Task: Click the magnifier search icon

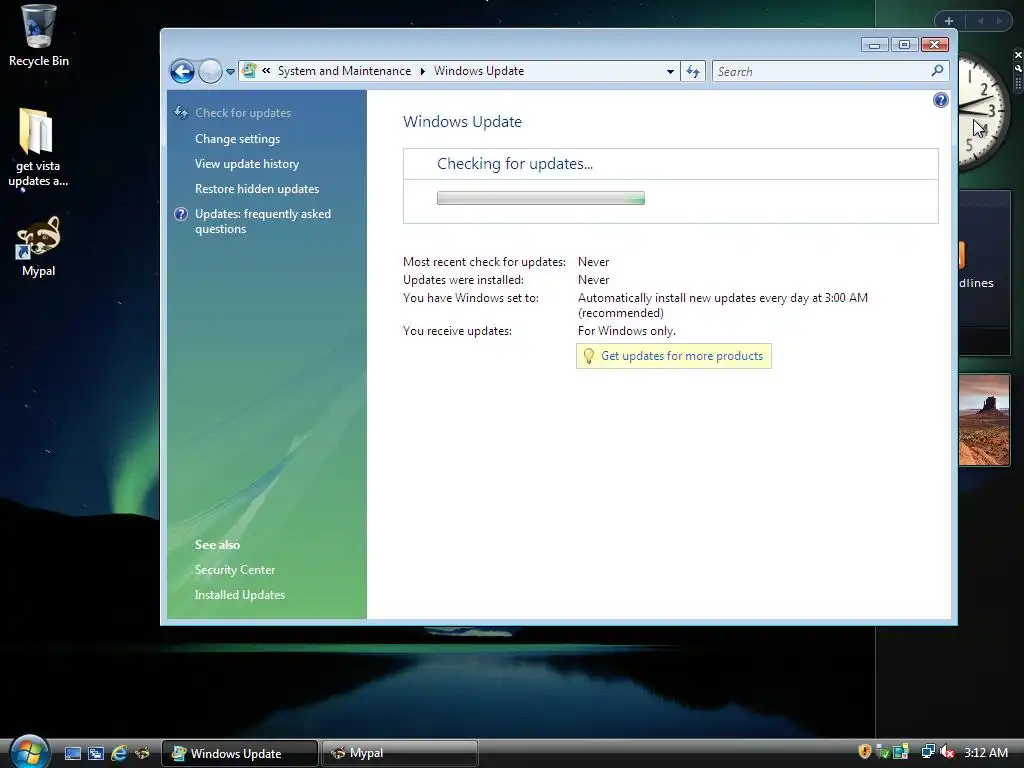Action: pos(938,71)
